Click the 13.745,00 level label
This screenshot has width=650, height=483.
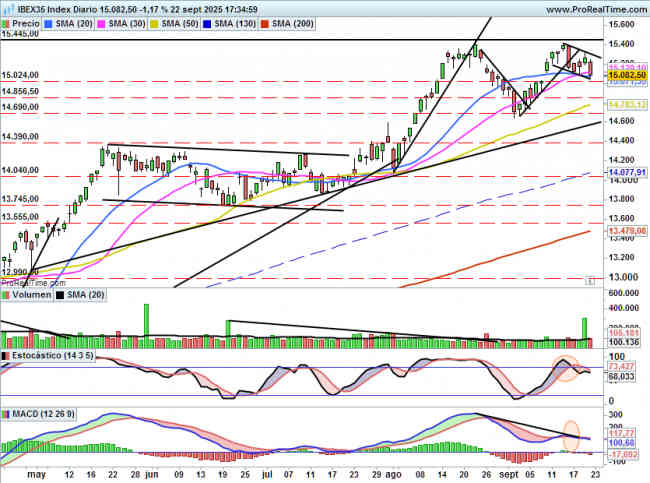tap(20, 199)
